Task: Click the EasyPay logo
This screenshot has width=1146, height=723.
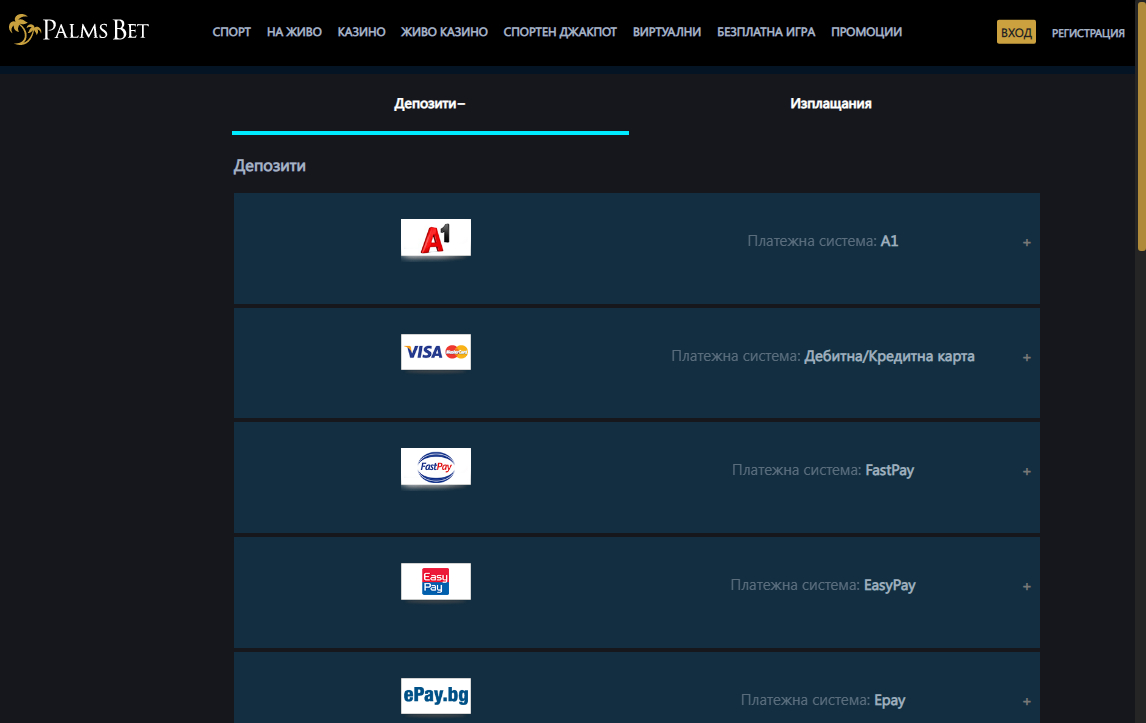Action: click(436, 581)
